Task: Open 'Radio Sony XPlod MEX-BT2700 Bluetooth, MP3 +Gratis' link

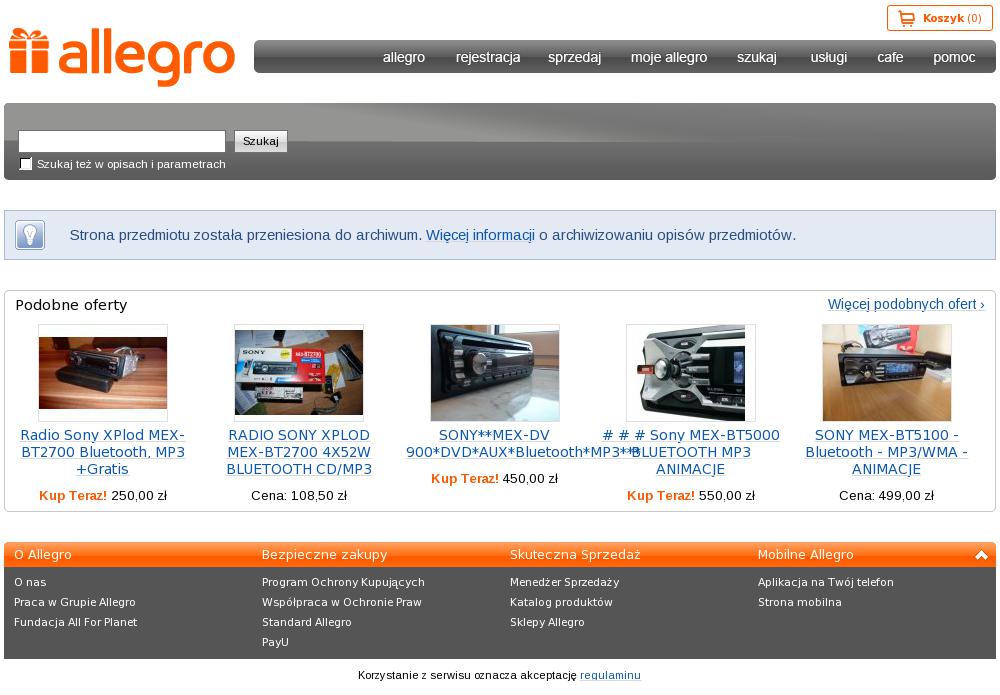Action: tap(103, 452)
